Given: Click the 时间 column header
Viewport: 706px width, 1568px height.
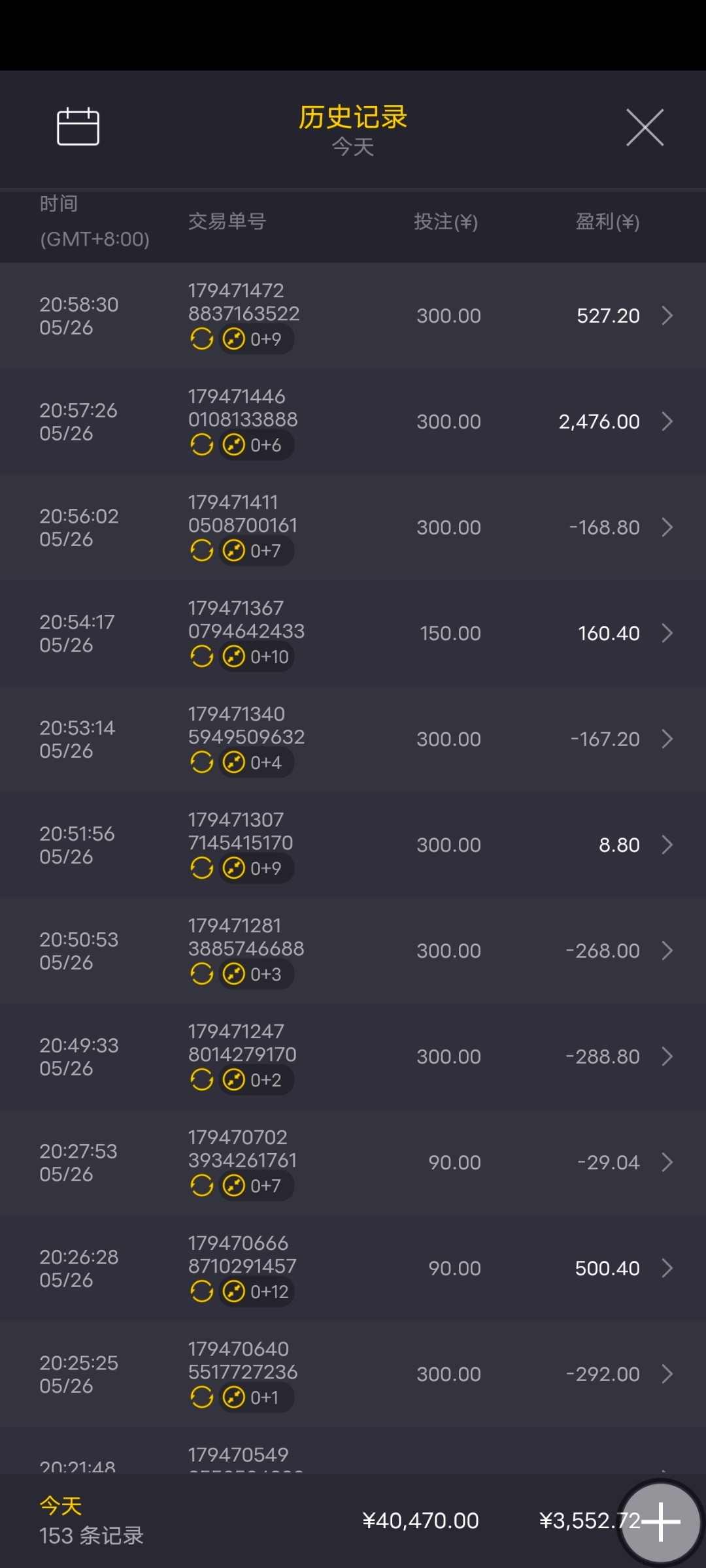Looking at the screenshot, I should 59,204.
